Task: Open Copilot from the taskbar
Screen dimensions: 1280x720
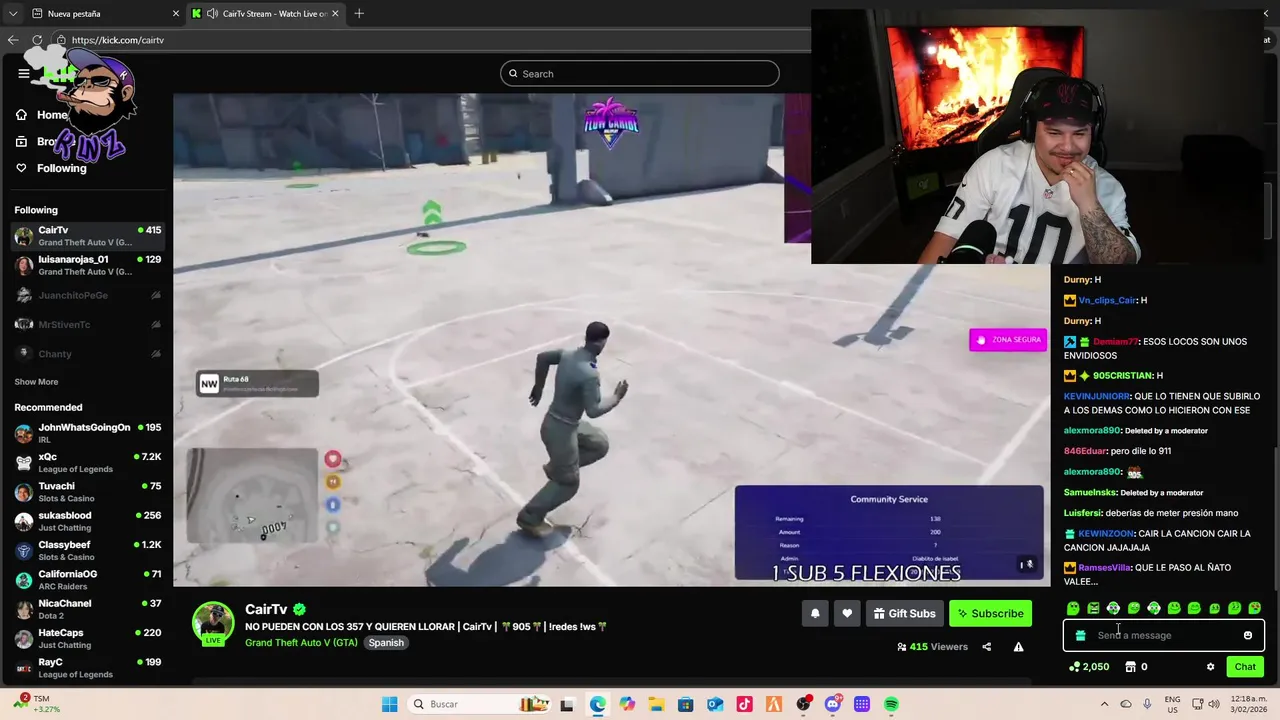Action: coord(627,704)
